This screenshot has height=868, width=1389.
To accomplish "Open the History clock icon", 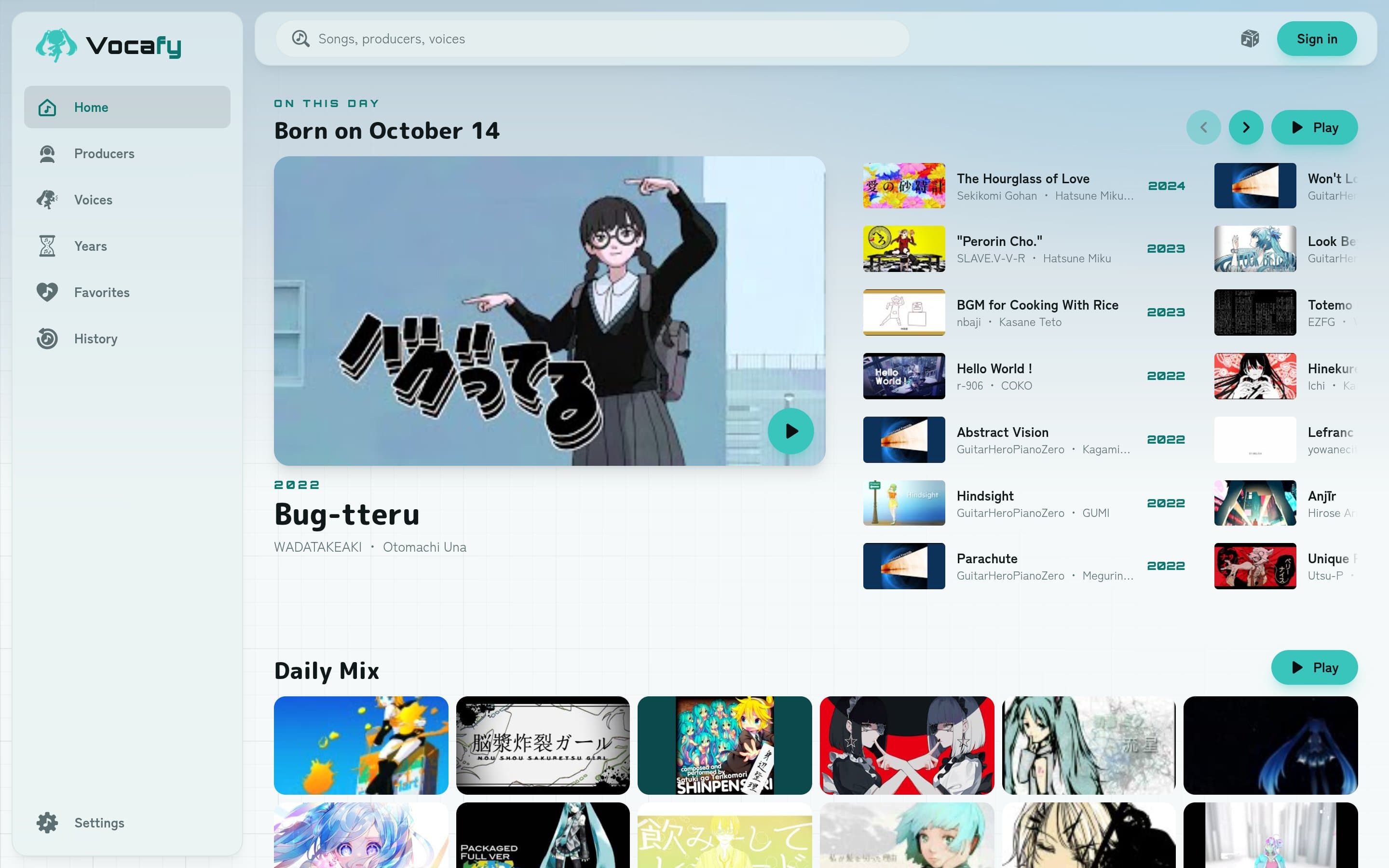I will [x=47, y=339].
